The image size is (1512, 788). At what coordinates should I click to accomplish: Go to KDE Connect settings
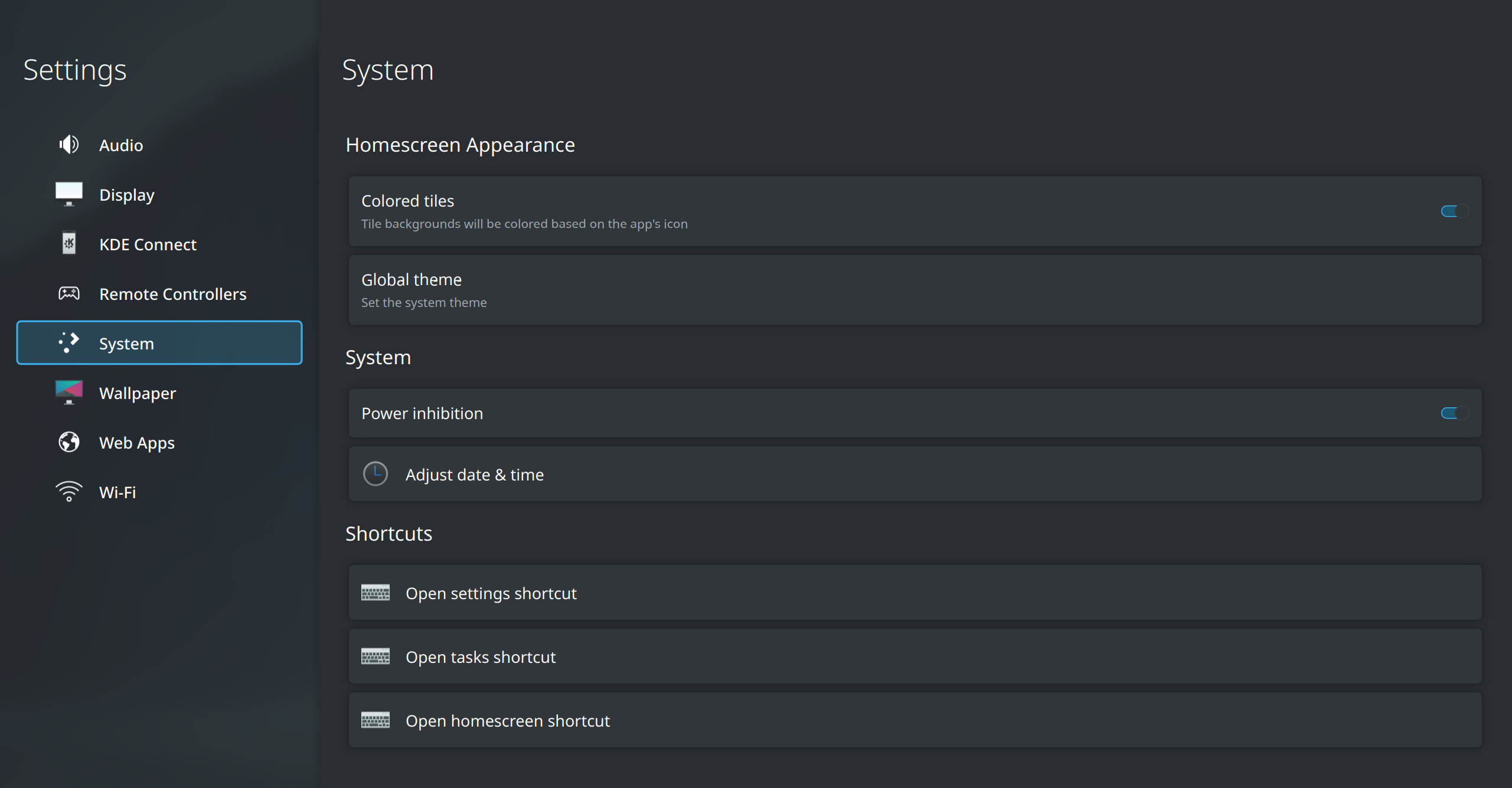pos(148,244)
